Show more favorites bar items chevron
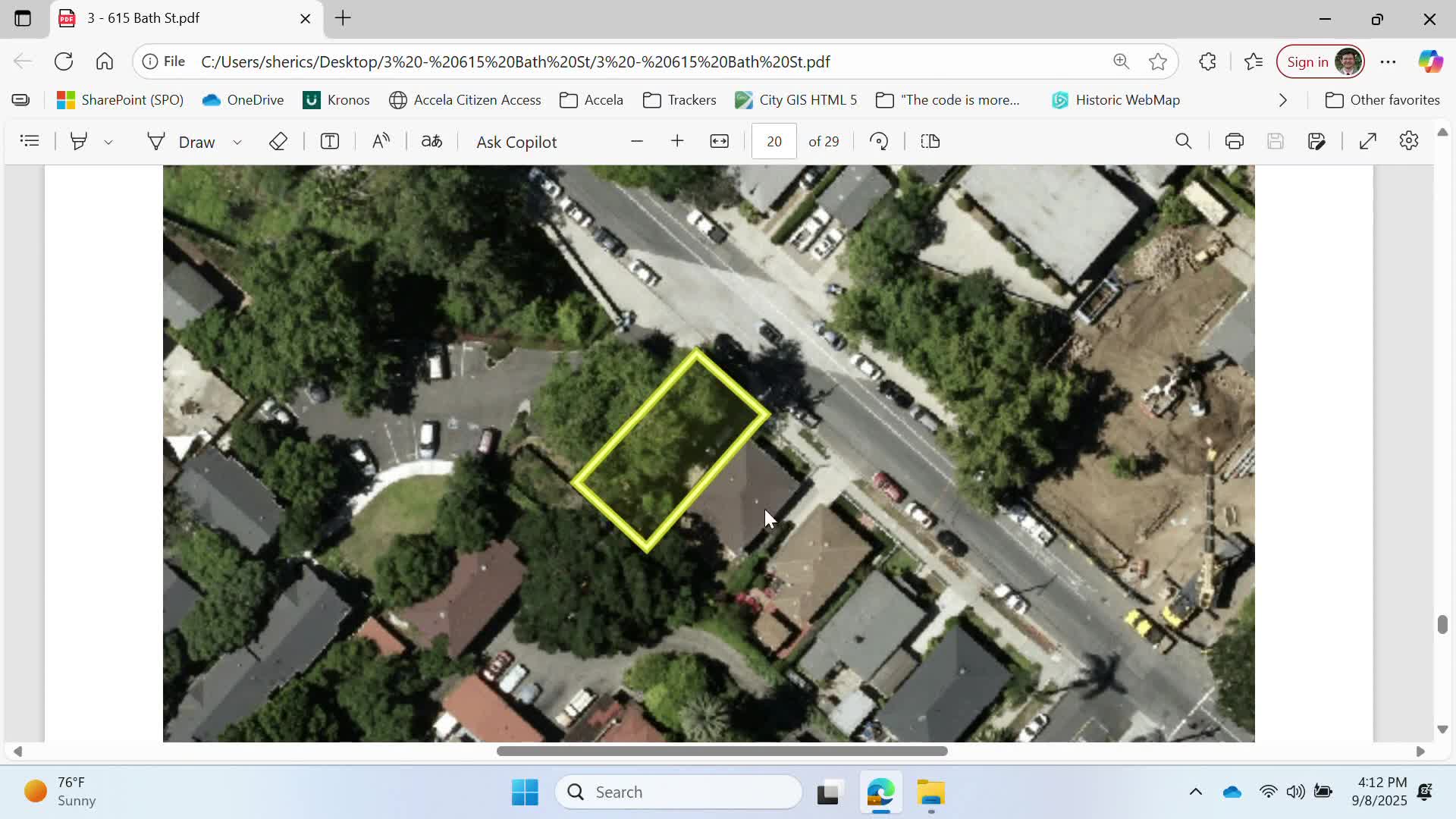Screen dimensions: 1456x819 (1282, 100)
